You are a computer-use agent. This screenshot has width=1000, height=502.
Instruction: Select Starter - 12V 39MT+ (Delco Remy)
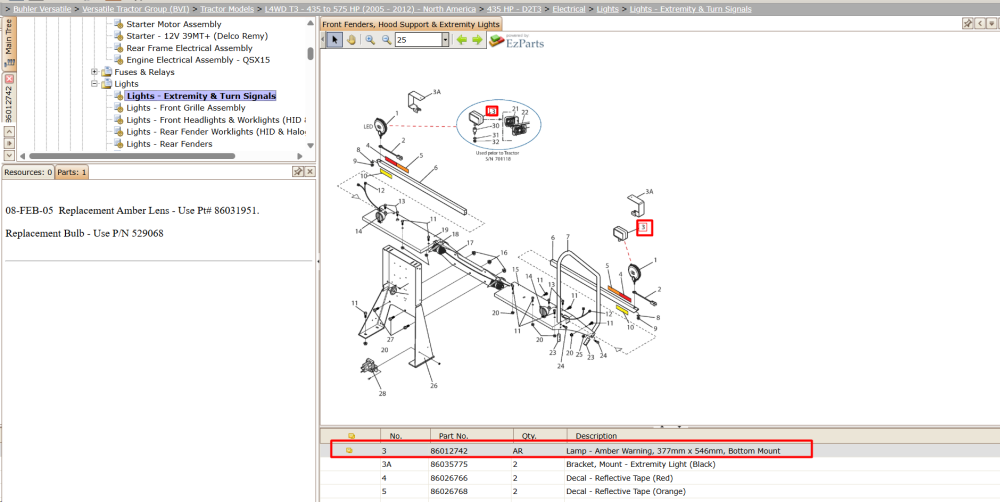197,36
